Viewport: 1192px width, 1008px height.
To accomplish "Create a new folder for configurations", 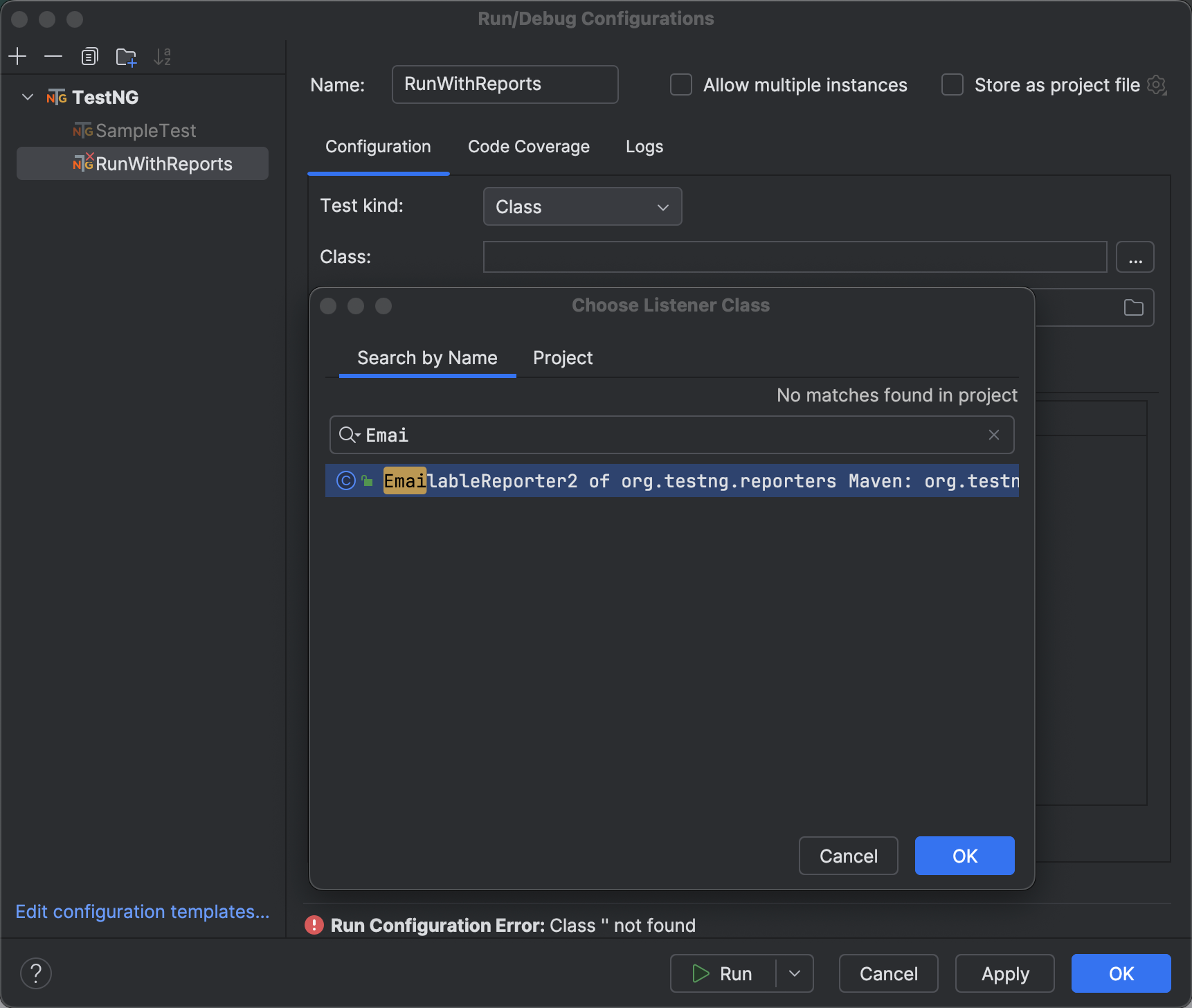I will 126,56.
